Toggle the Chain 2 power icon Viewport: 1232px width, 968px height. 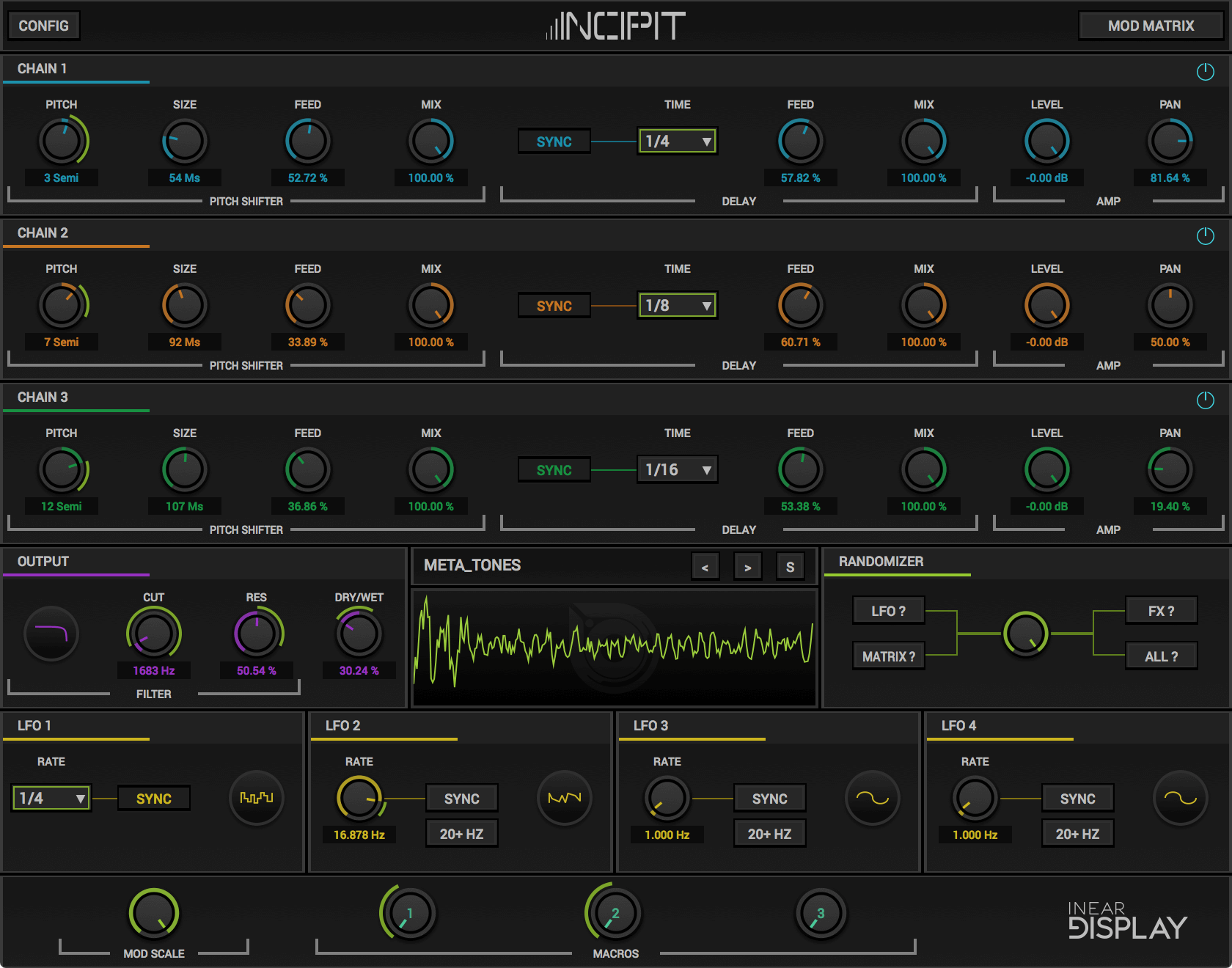[1205, 235]
